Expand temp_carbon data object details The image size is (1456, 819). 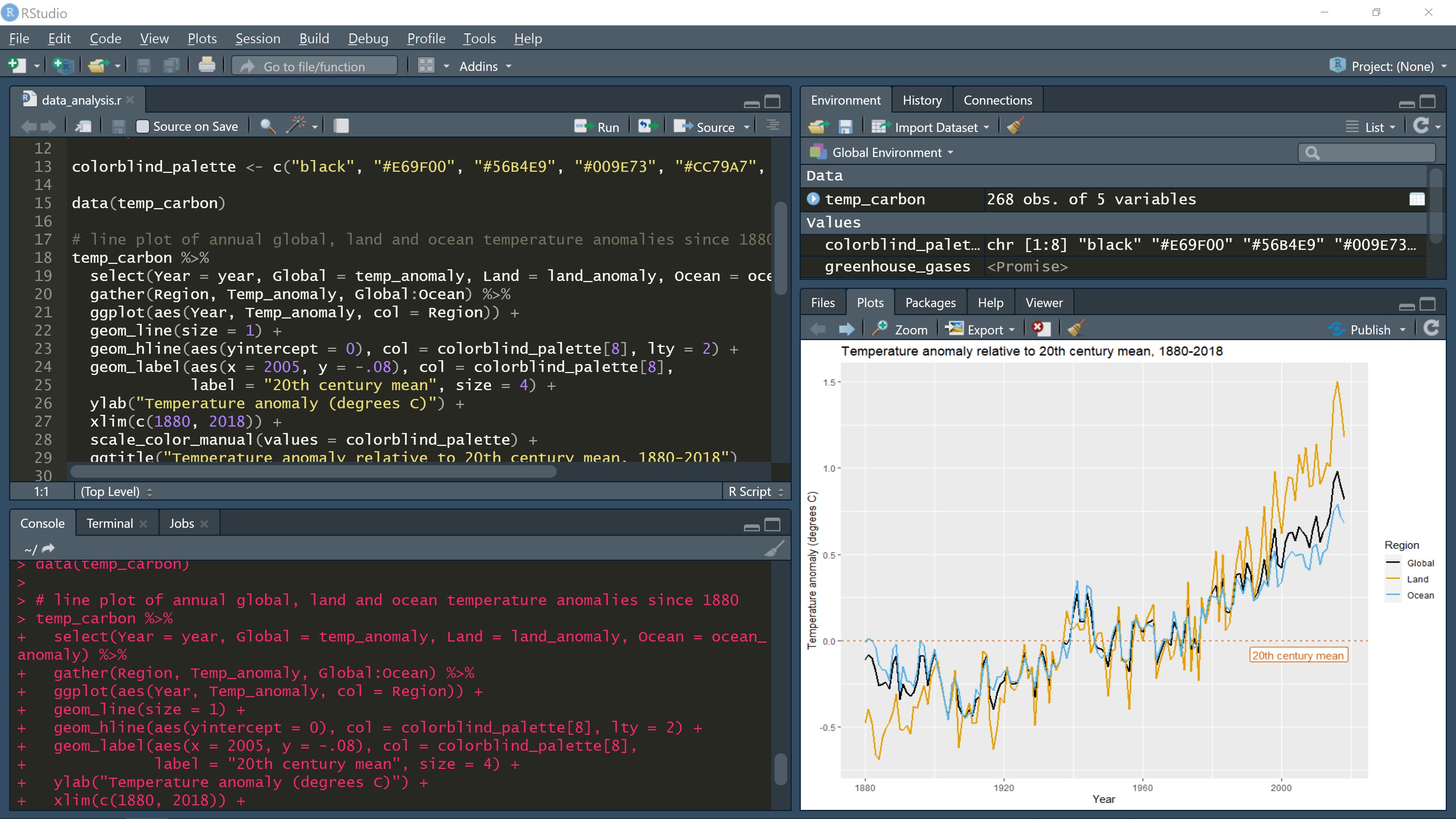(813, 199)
